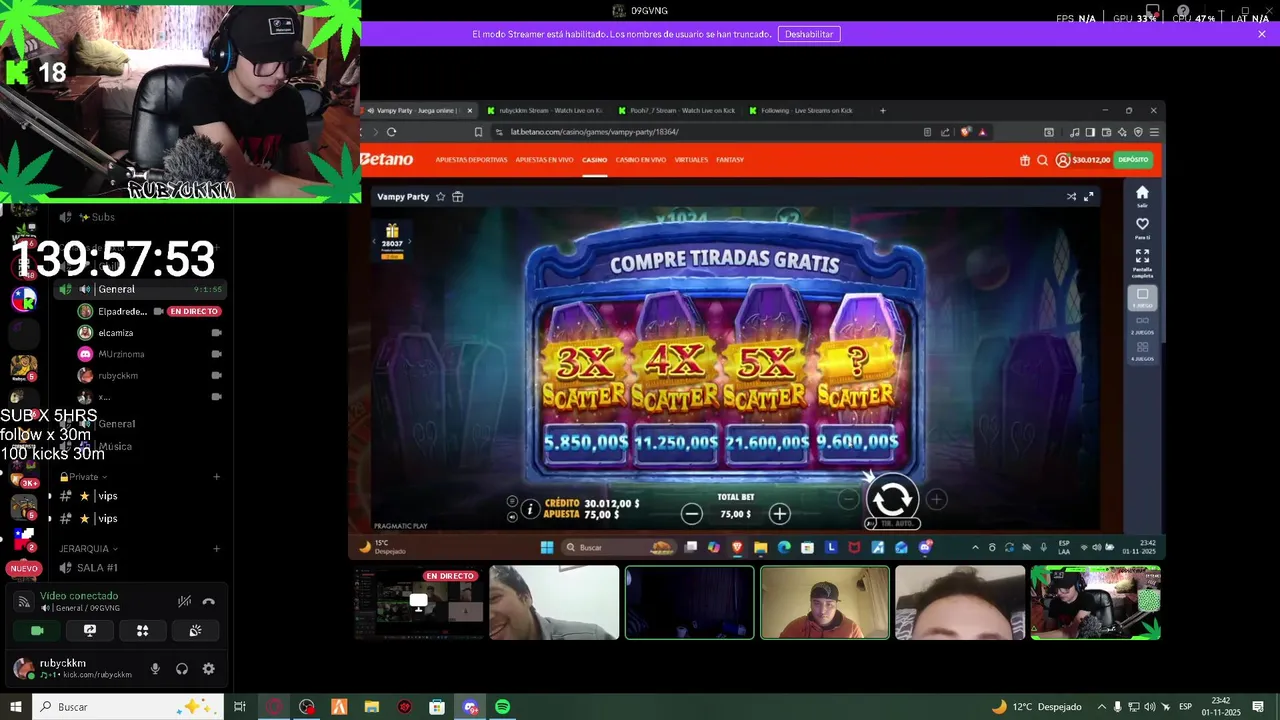The width and height of the screenshot is (1280, 720).
Task: Mute the Discord microphone
Action: click(x=155, y=669)
